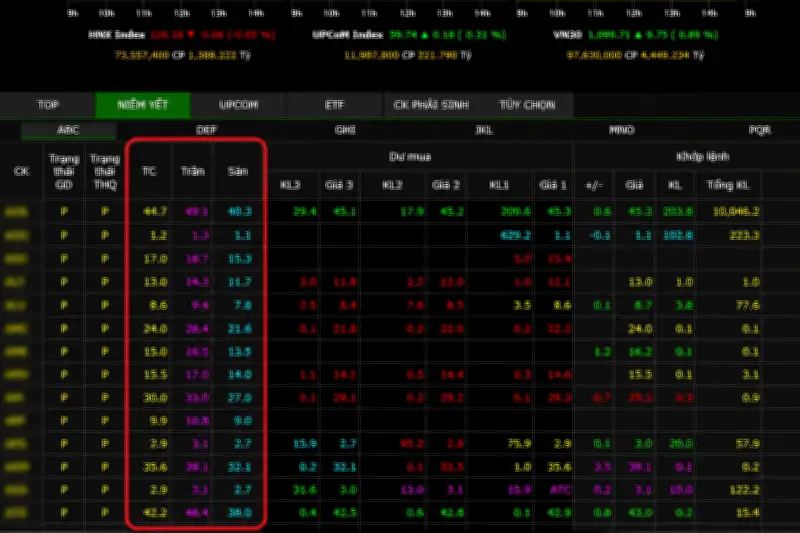Select the JKL alphabet filter
The height and width of the screenshot is (533, 800).
[484, 130]
